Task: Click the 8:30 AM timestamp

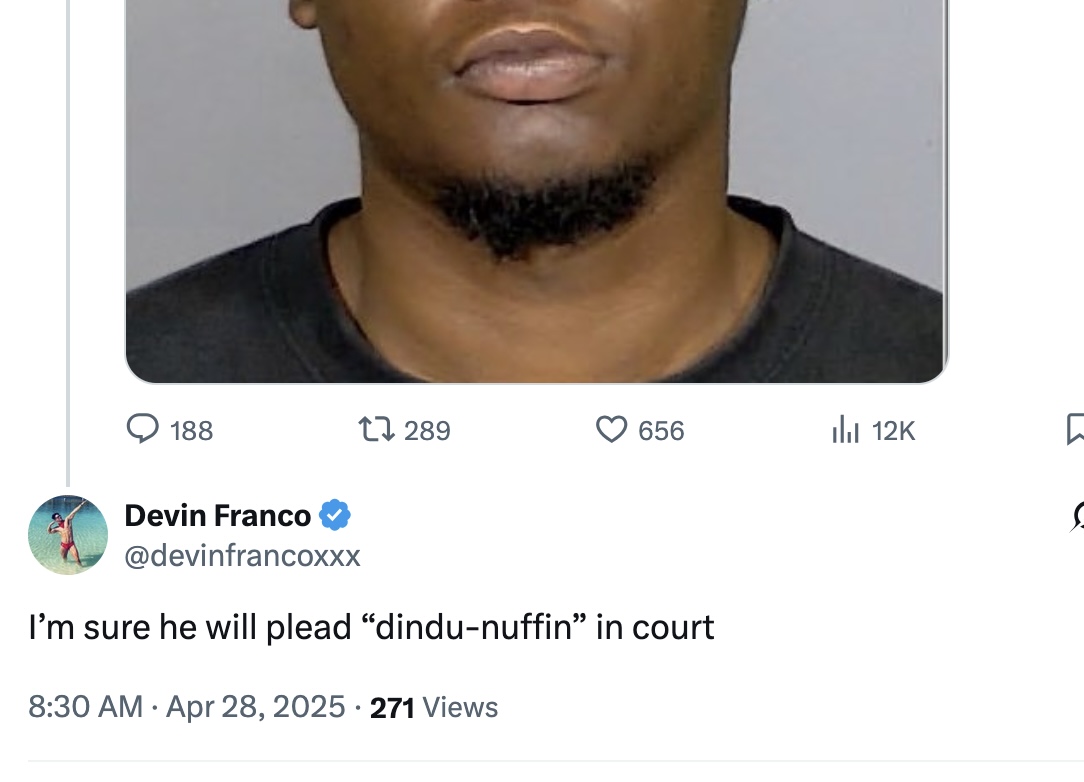Action: click(85, 707)
